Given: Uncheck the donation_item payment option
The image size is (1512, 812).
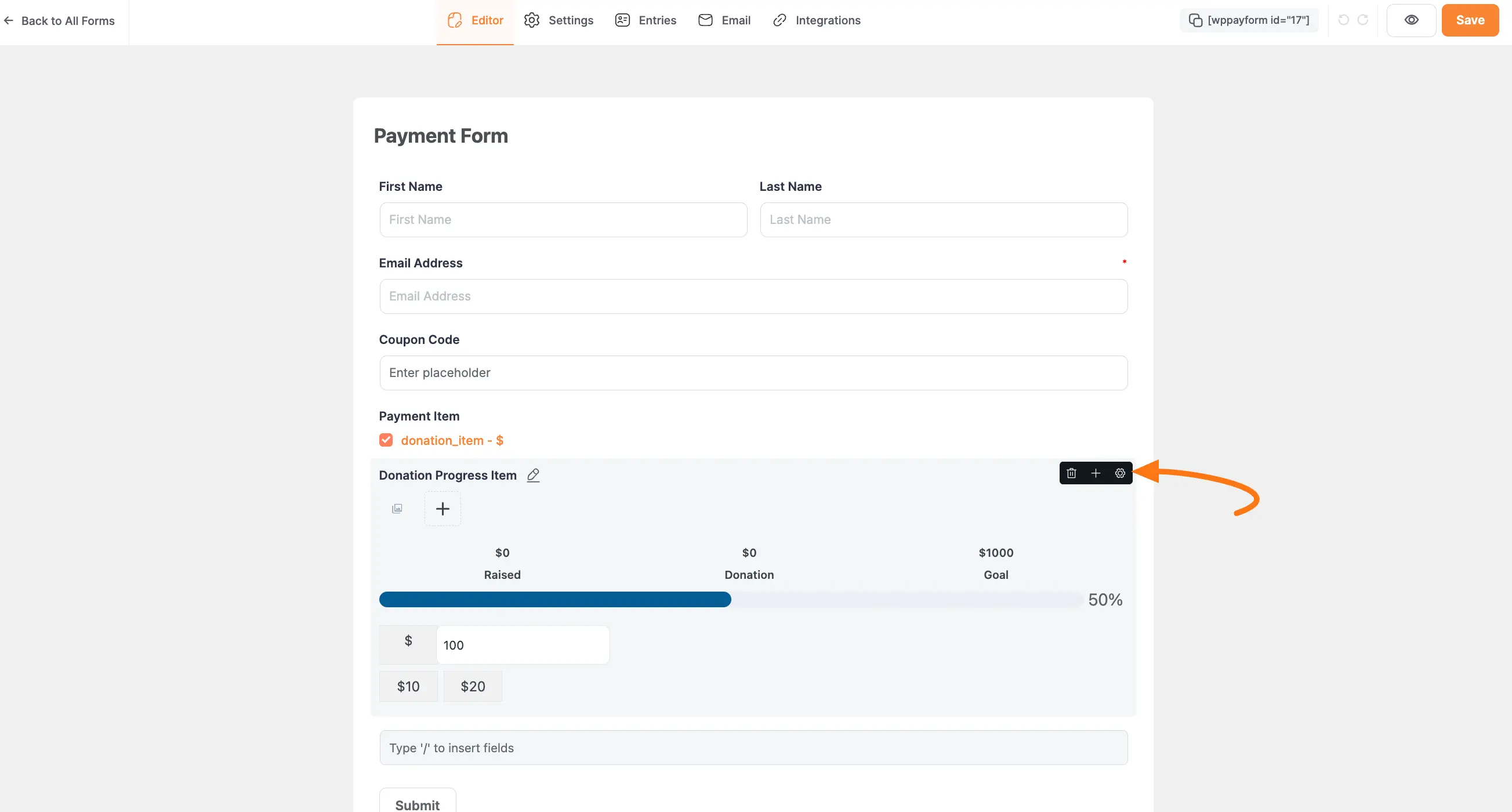Looking at the screenshot, I should [x=386, y=440].
